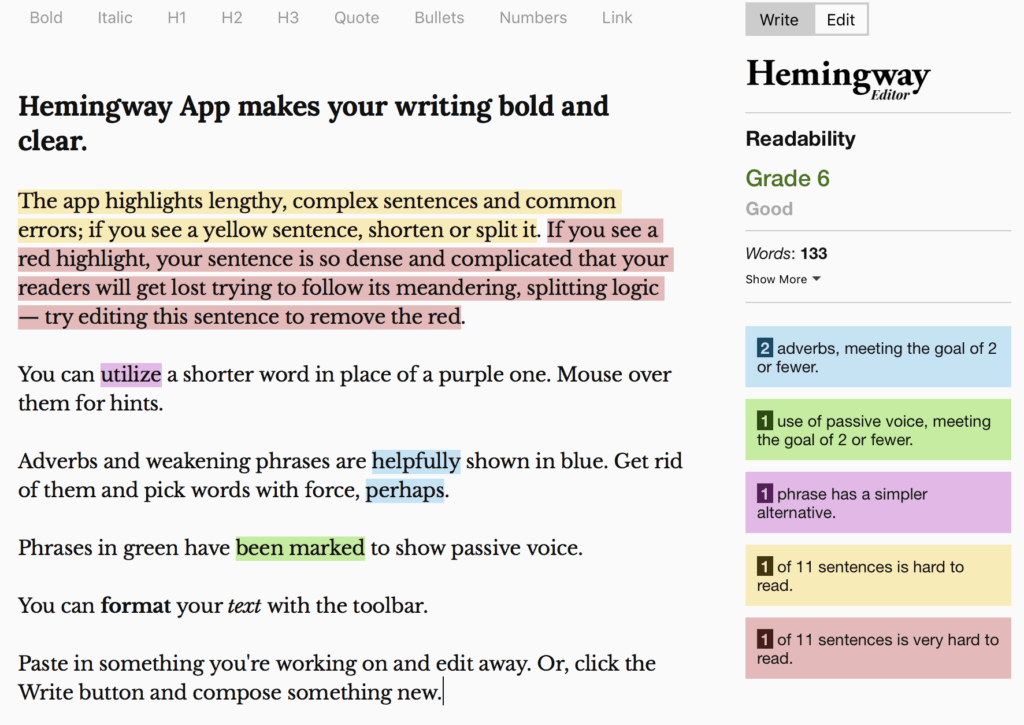Click the passive voice count badge
Viewport: 1024px width, 725px height.
coord(765,421)
